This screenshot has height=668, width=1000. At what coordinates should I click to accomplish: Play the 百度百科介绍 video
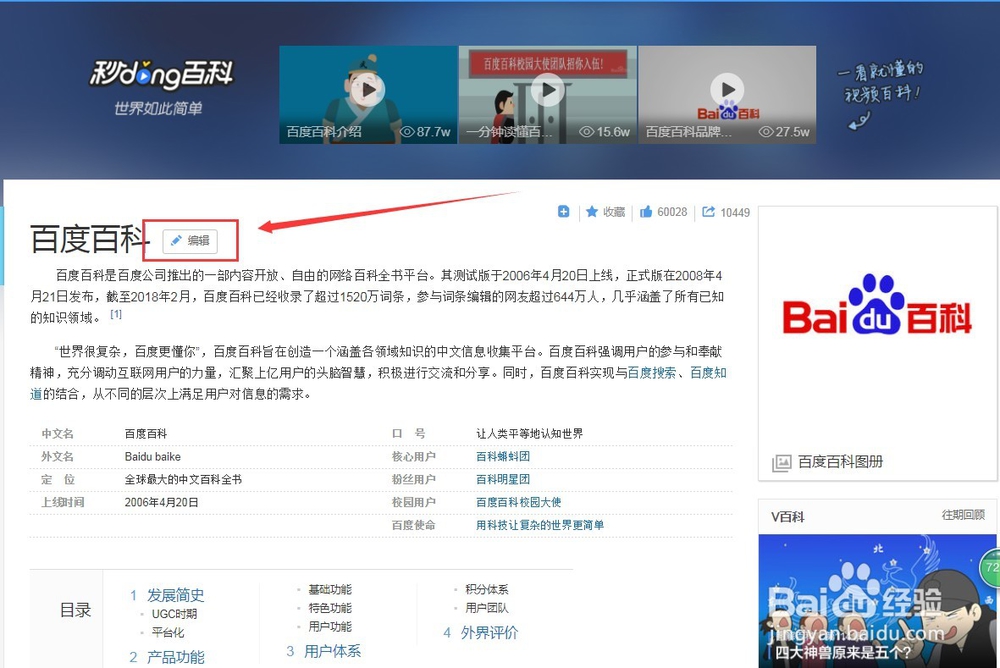368,90
